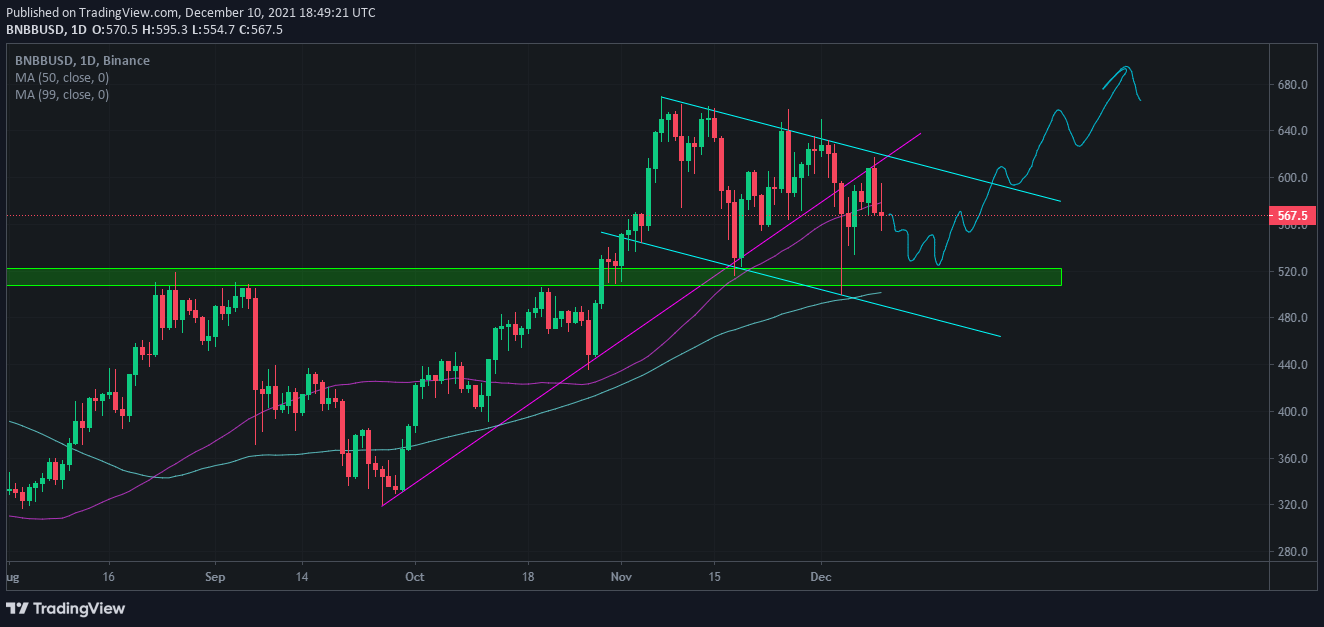1324x627 pixels.
Task: Click the 320.0 price axis label
Action: (1293, 505)
